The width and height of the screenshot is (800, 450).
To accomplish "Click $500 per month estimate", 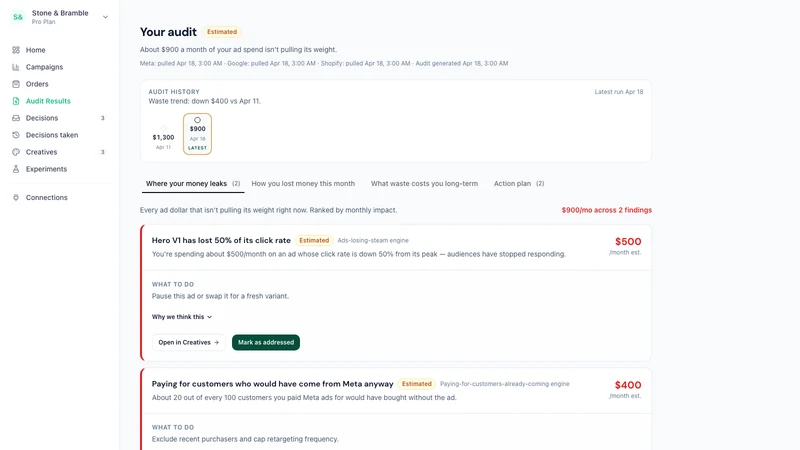I will (628, 242).
